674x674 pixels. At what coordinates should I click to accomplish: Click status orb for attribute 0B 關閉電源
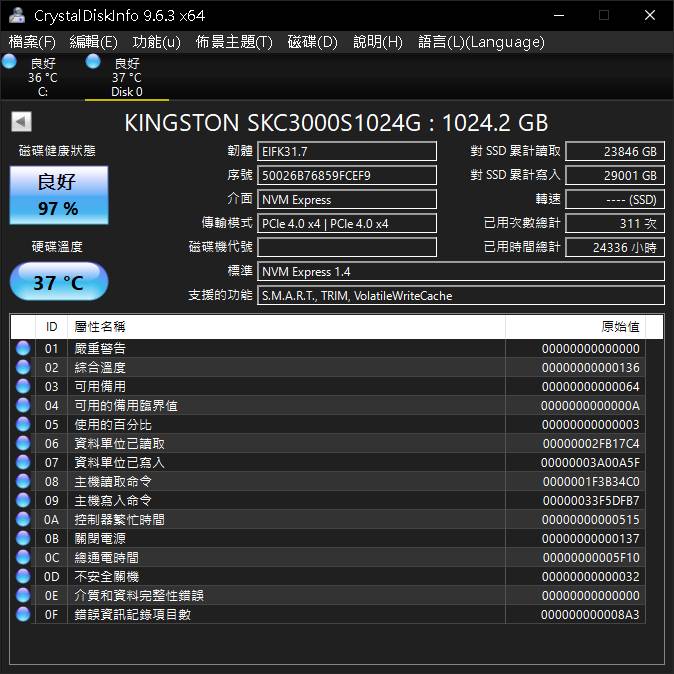point(23,538)
